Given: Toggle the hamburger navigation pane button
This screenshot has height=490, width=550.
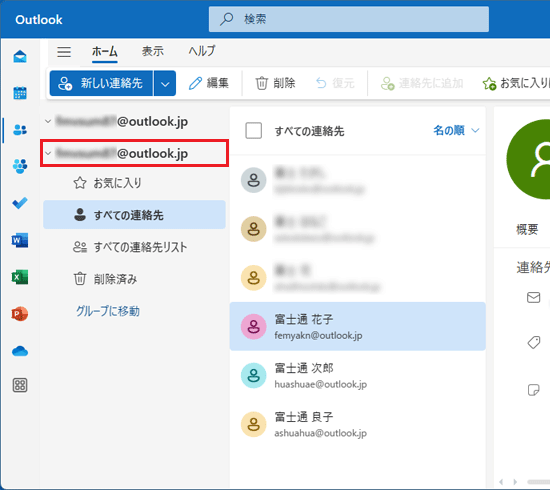Looking at the screenshot, I should [64, 52].
